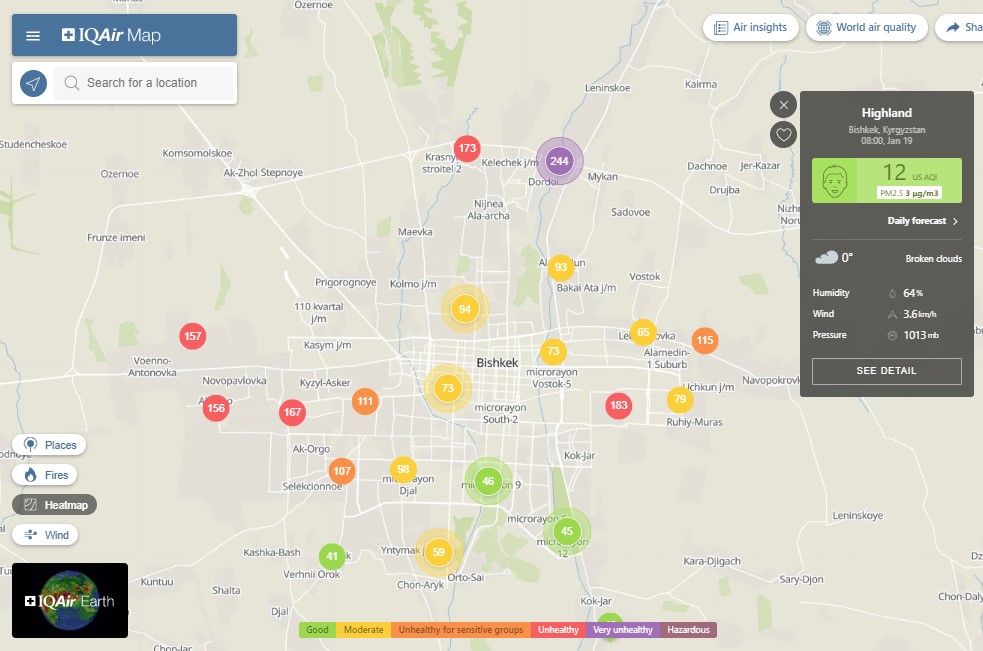Open the World air quality tab
This screenshot has width=983, height=651.
tap(866, 27)
